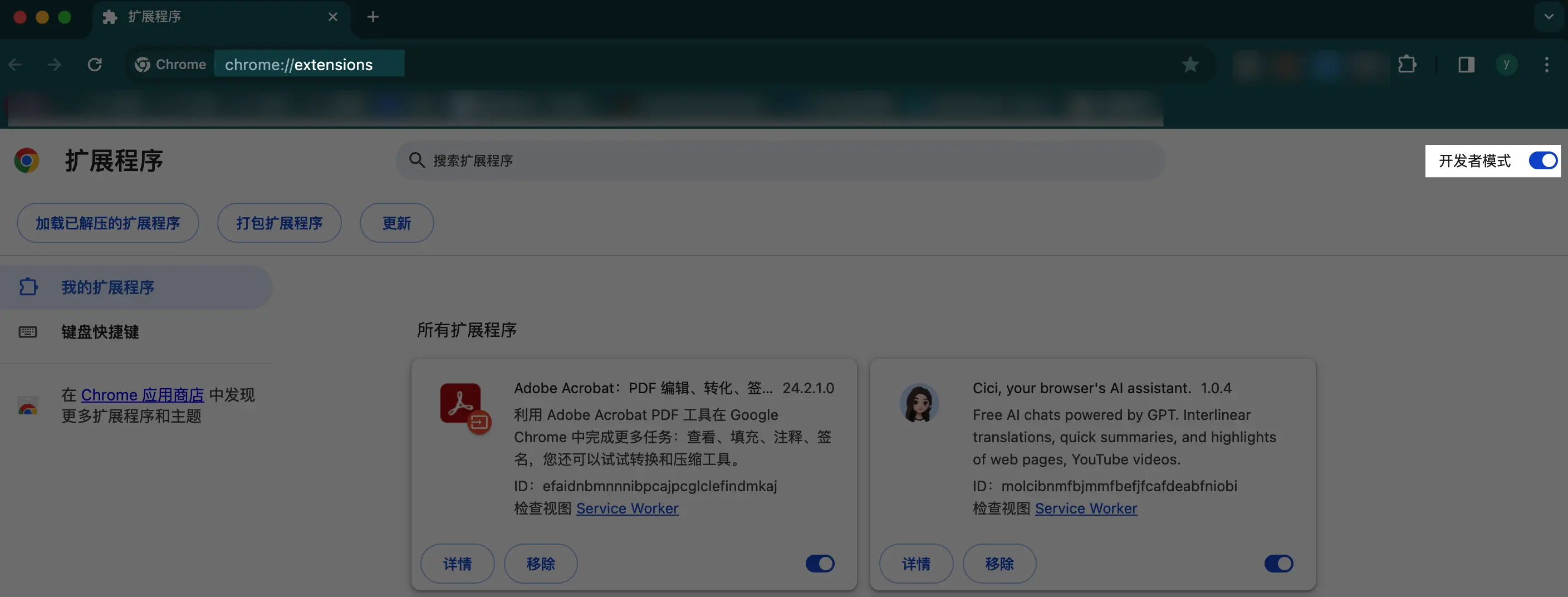Click the browser back arrow

click(16, 65)
